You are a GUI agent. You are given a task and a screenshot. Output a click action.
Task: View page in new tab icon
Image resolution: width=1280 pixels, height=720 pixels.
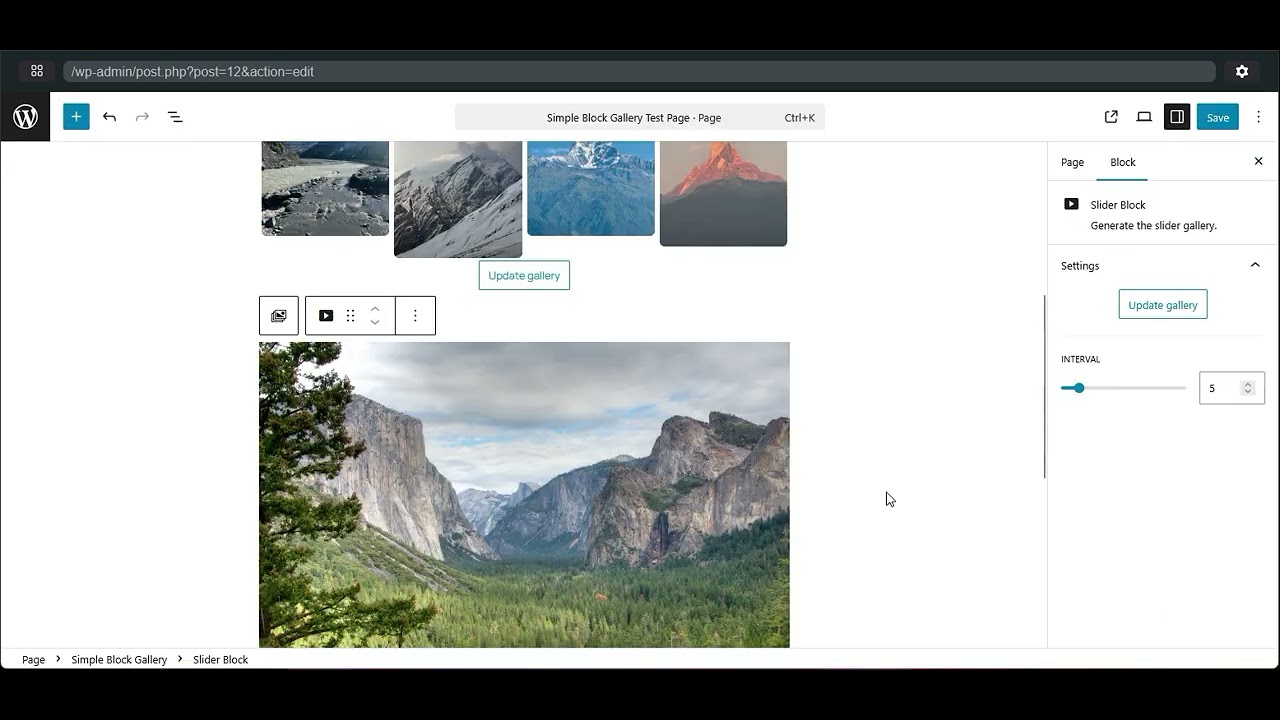point(1111,117)
